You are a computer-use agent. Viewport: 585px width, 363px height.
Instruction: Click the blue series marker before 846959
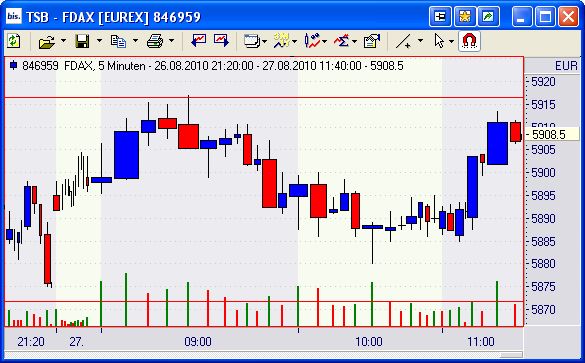14,66
